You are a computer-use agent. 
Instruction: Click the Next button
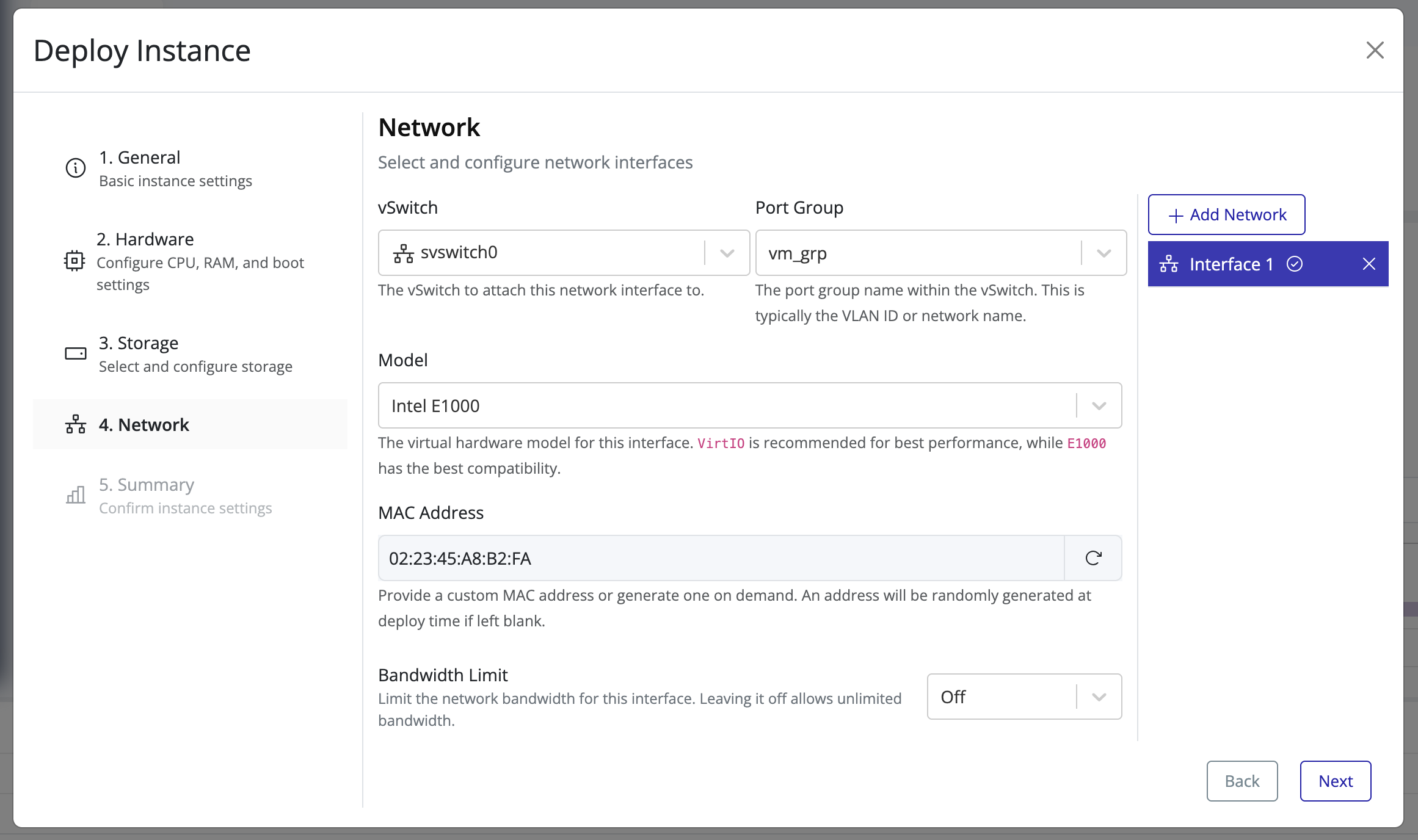coord(1335,781)
